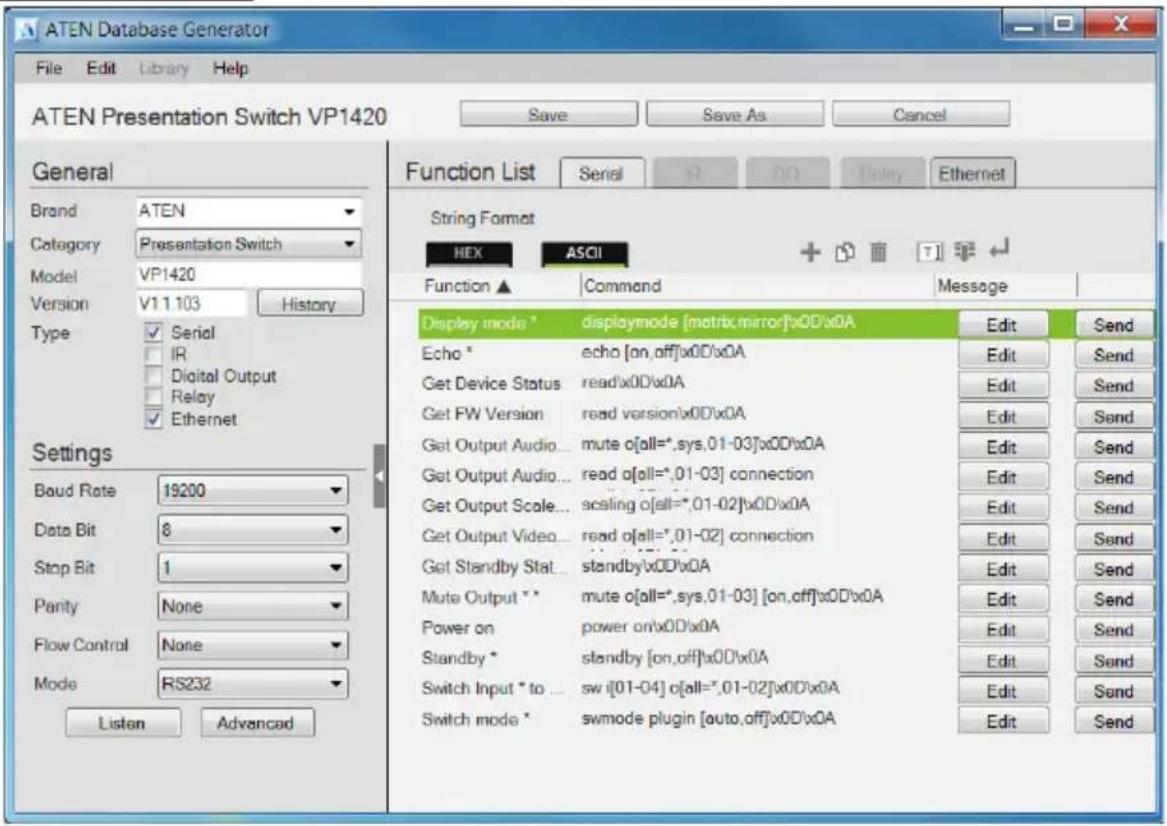Edit the Switch Input function
The image size is (1167, 826).
(1003, 691)
